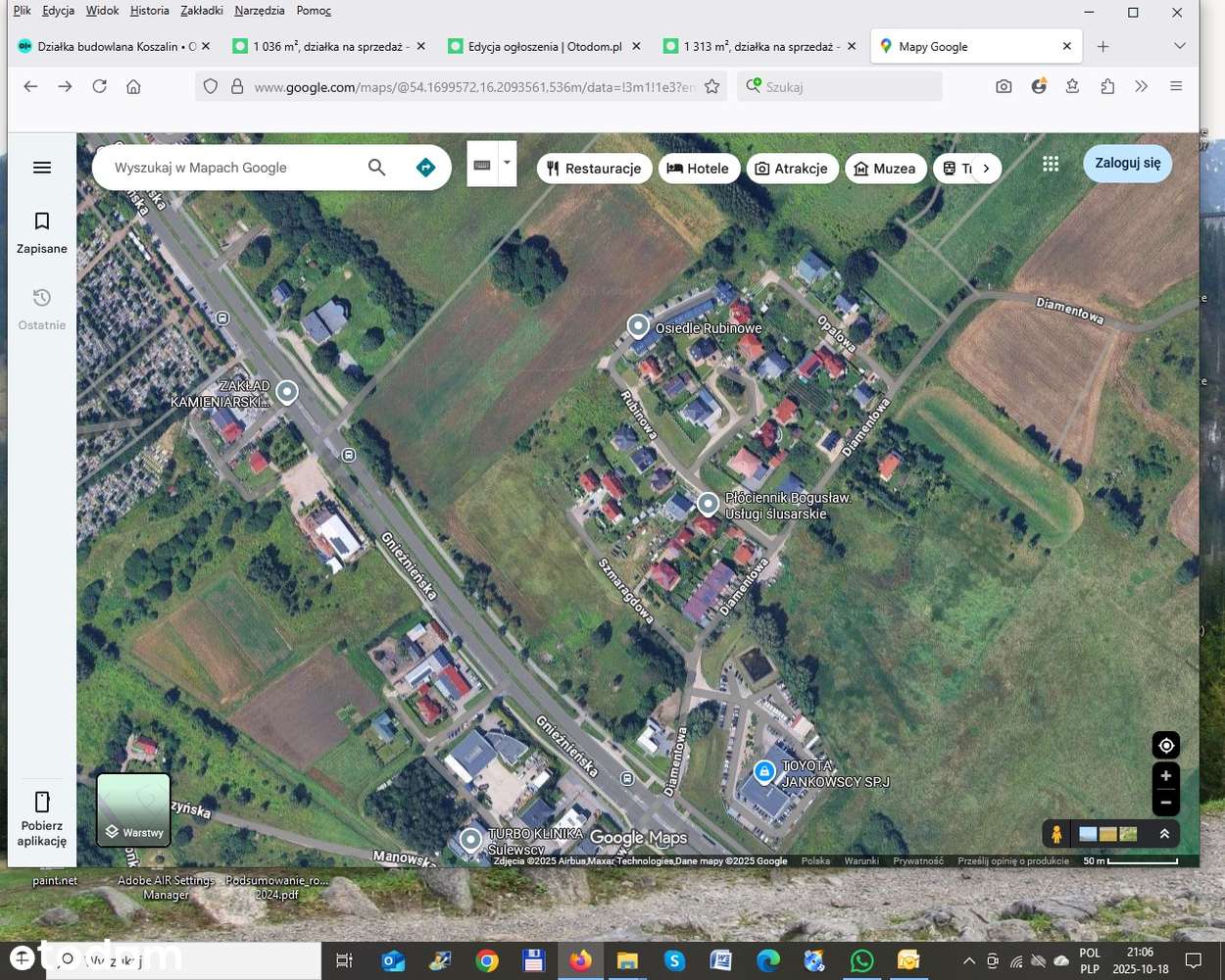Click Płóciennik Bogusław map pin
Image resolution: width=1225 pixels, height=980 pixels.
coord(708,504)
